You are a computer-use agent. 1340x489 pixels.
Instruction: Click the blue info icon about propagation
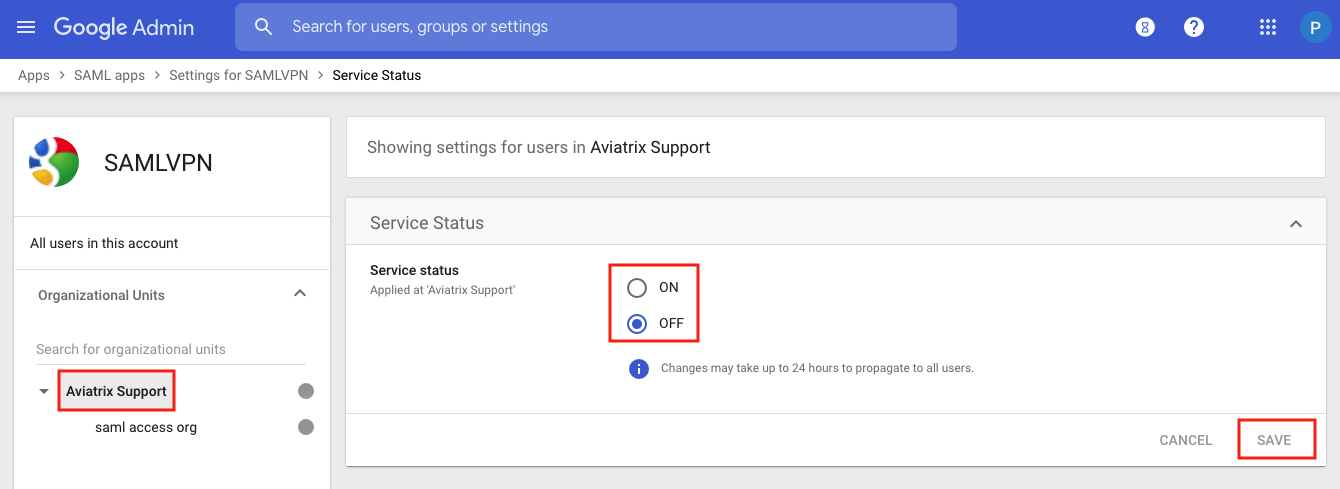(x=638, y=368)
